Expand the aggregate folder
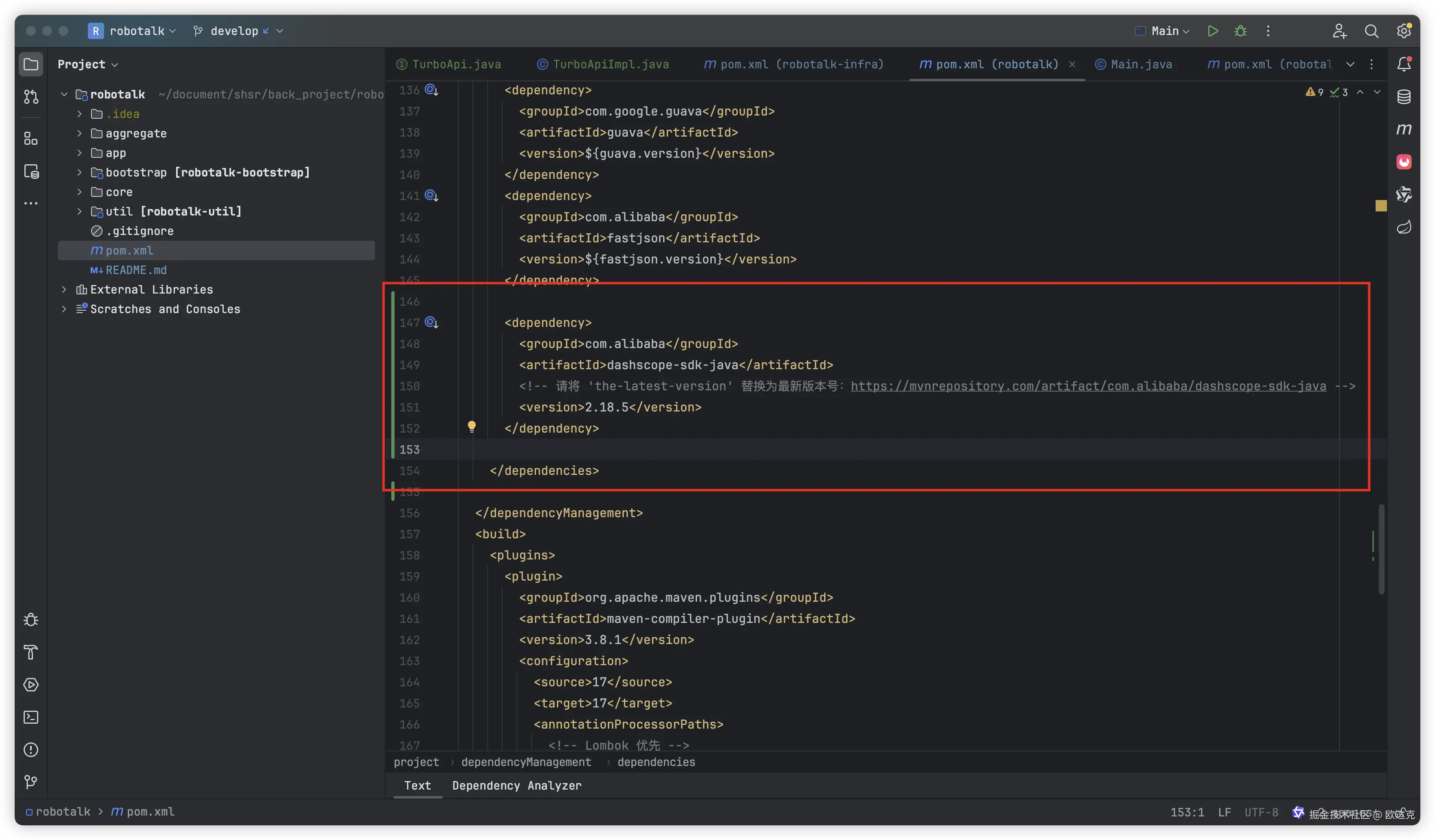This screenshot has height=840, width=1435. click(x=79, y=134)
